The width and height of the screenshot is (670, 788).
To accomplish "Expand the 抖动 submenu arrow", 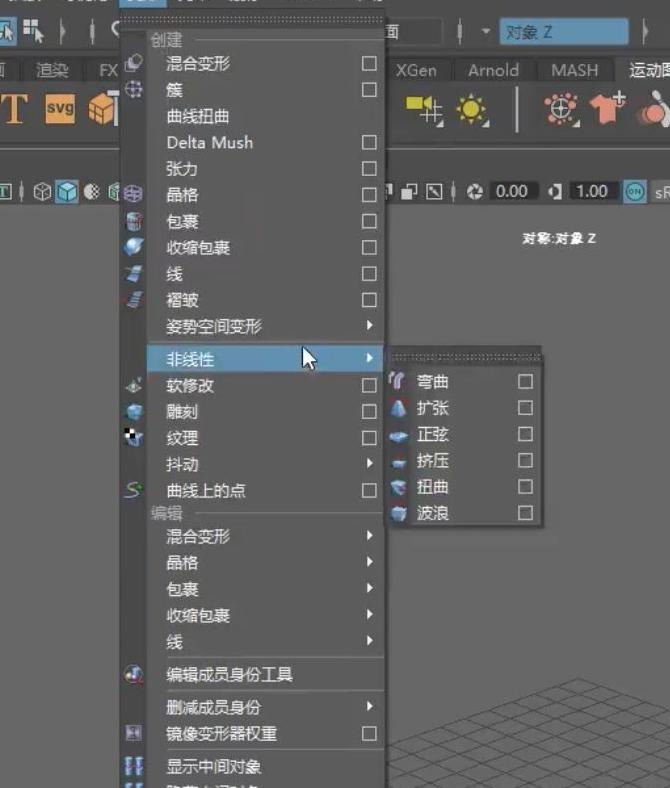I will 370,463.
